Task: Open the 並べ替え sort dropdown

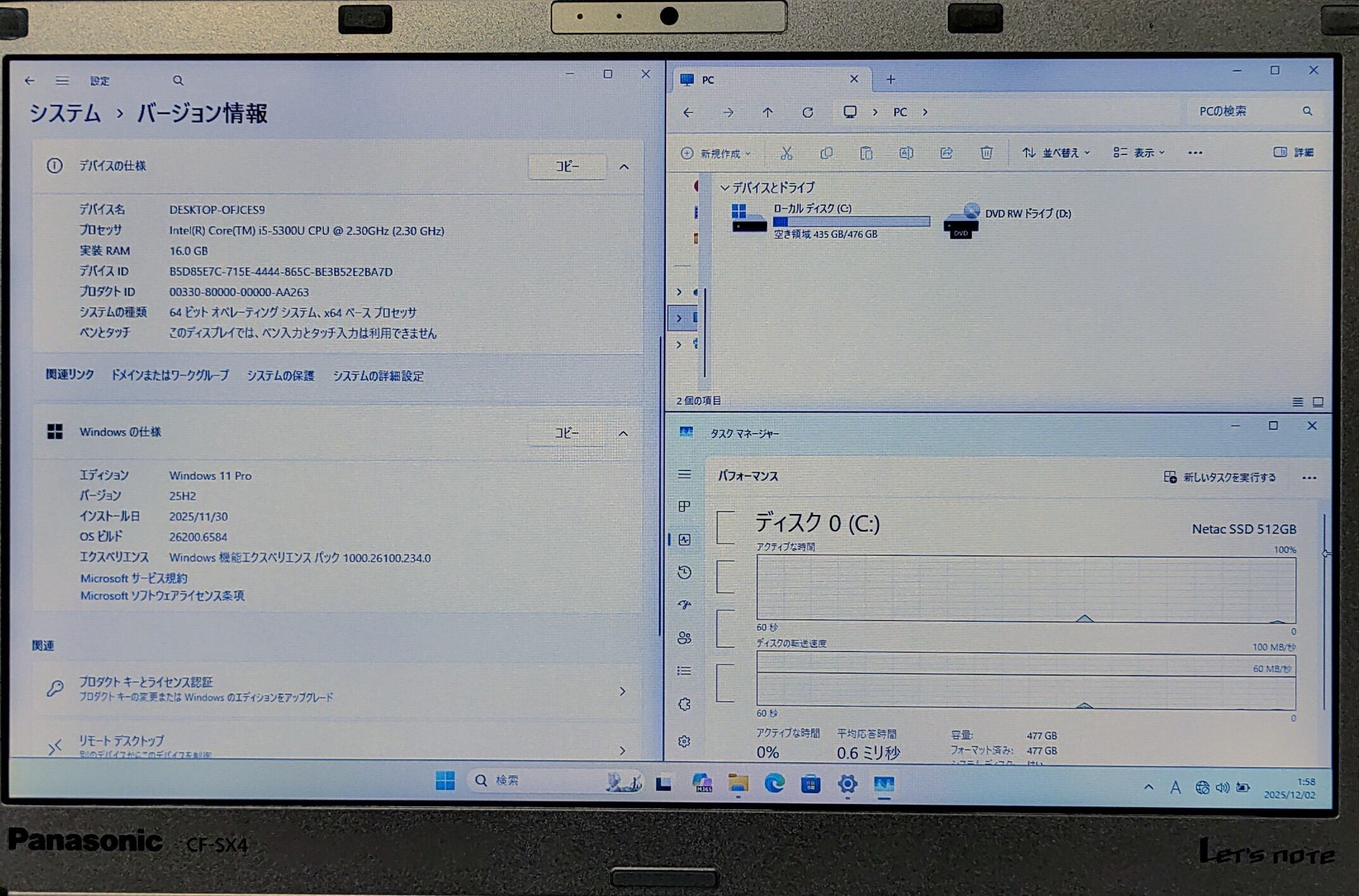Action: coord(1056,153)
